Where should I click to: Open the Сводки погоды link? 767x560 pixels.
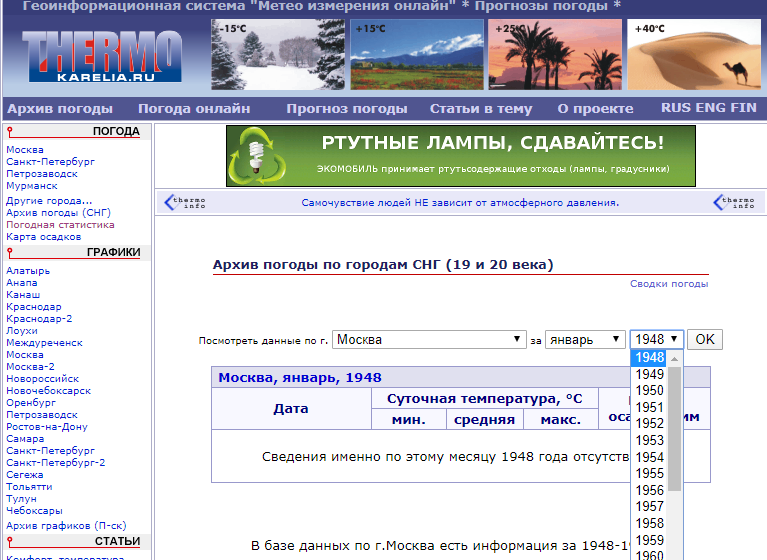669,284
